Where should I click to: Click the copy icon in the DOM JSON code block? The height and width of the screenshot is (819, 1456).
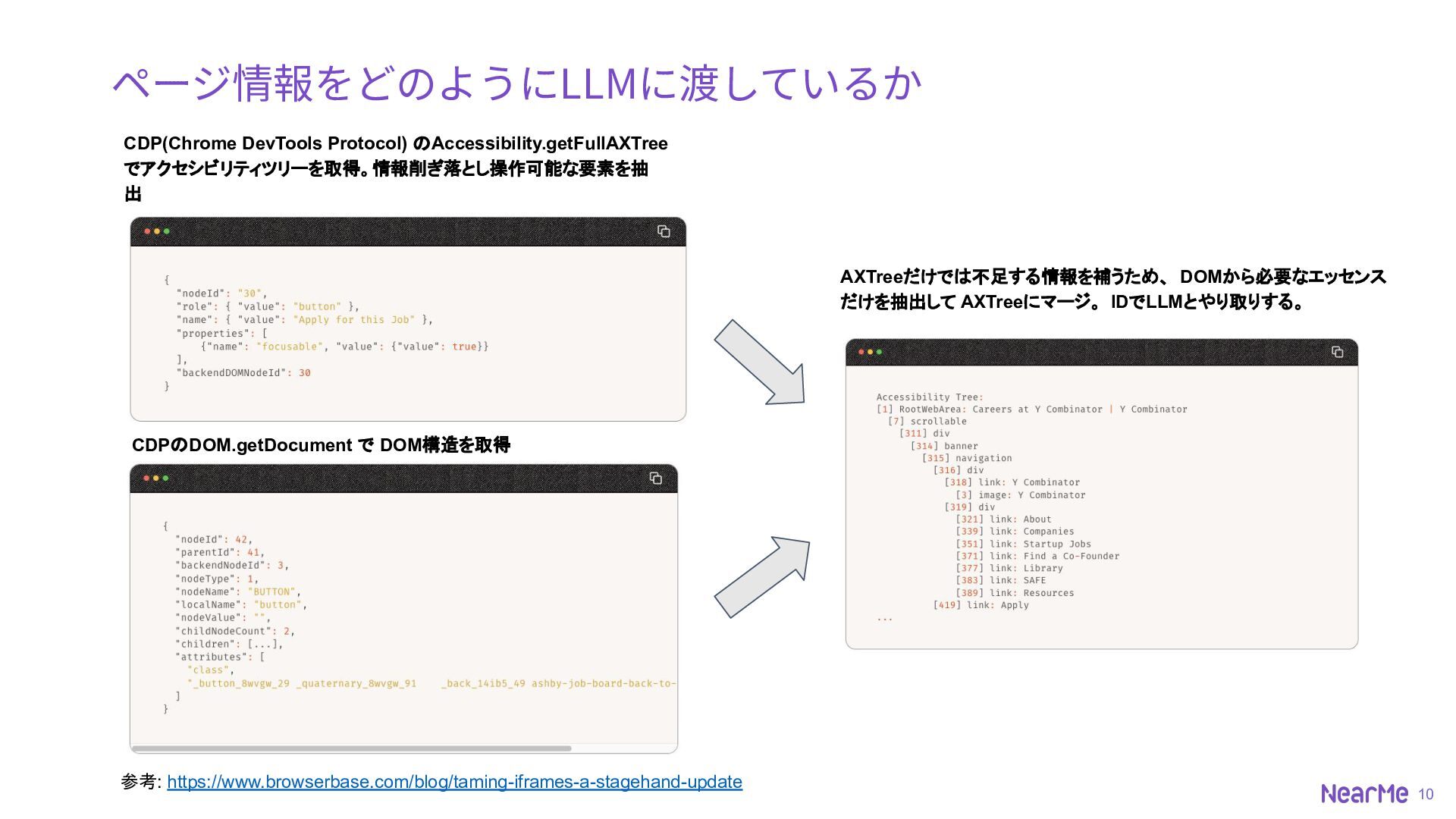click(656, 479)
